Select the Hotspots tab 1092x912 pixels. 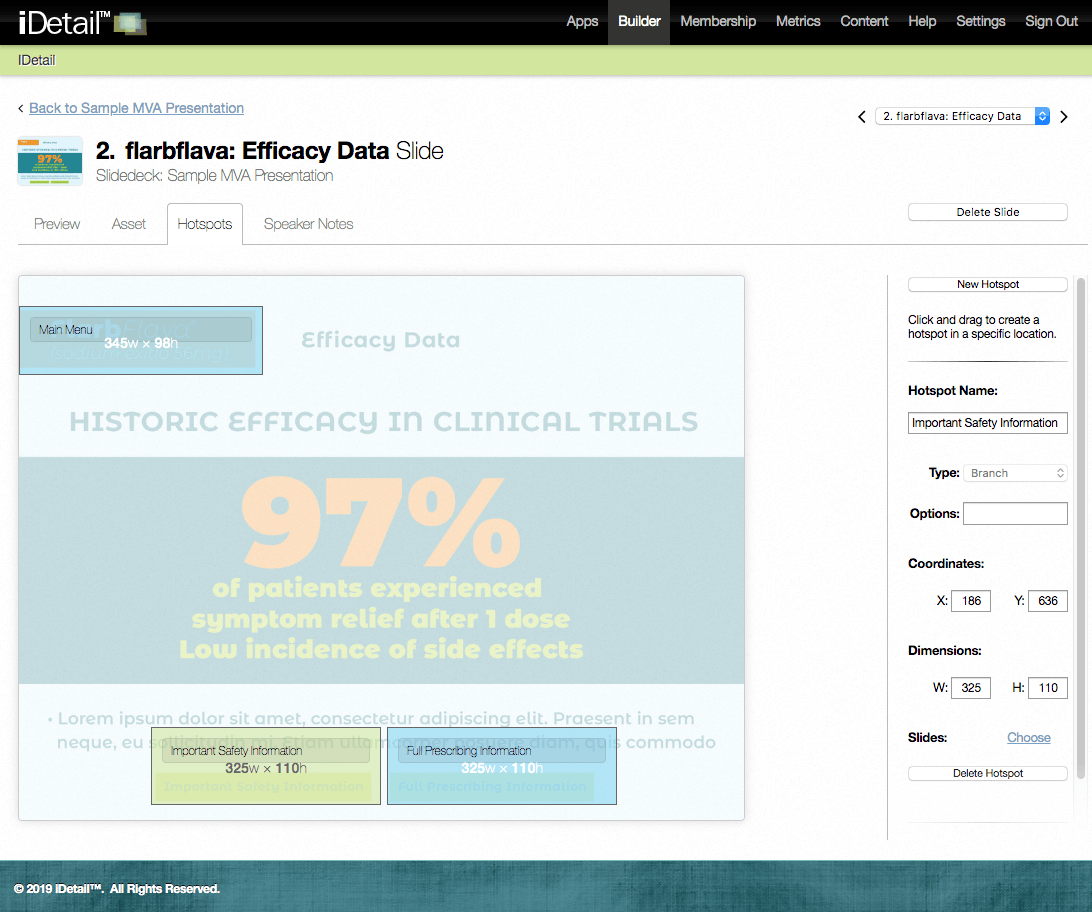(205, 224)
